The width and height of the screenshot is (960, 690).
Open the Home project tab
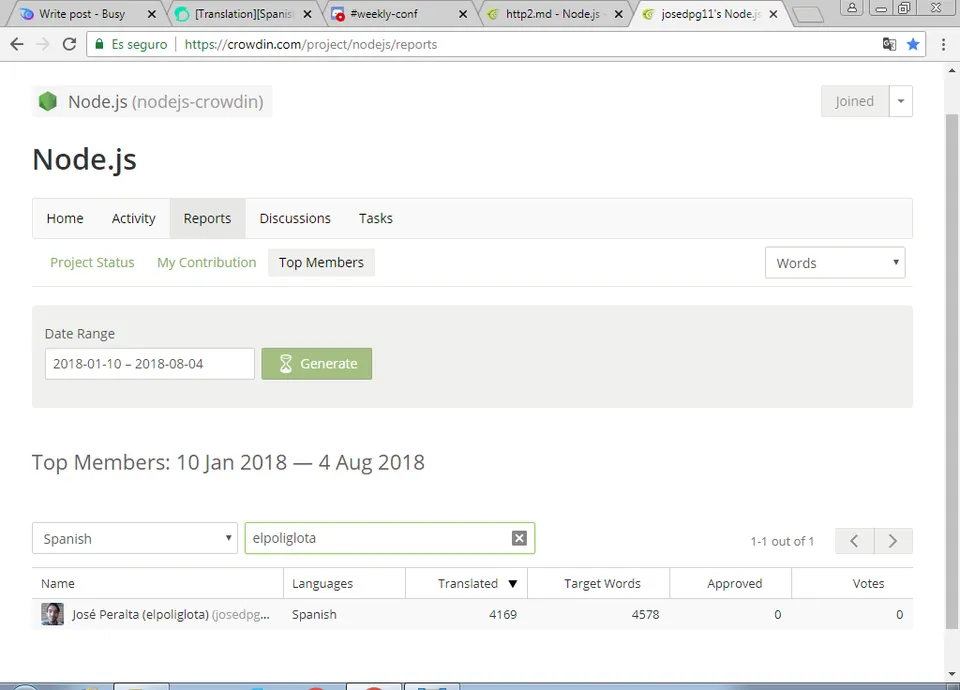tap(65, 219)
